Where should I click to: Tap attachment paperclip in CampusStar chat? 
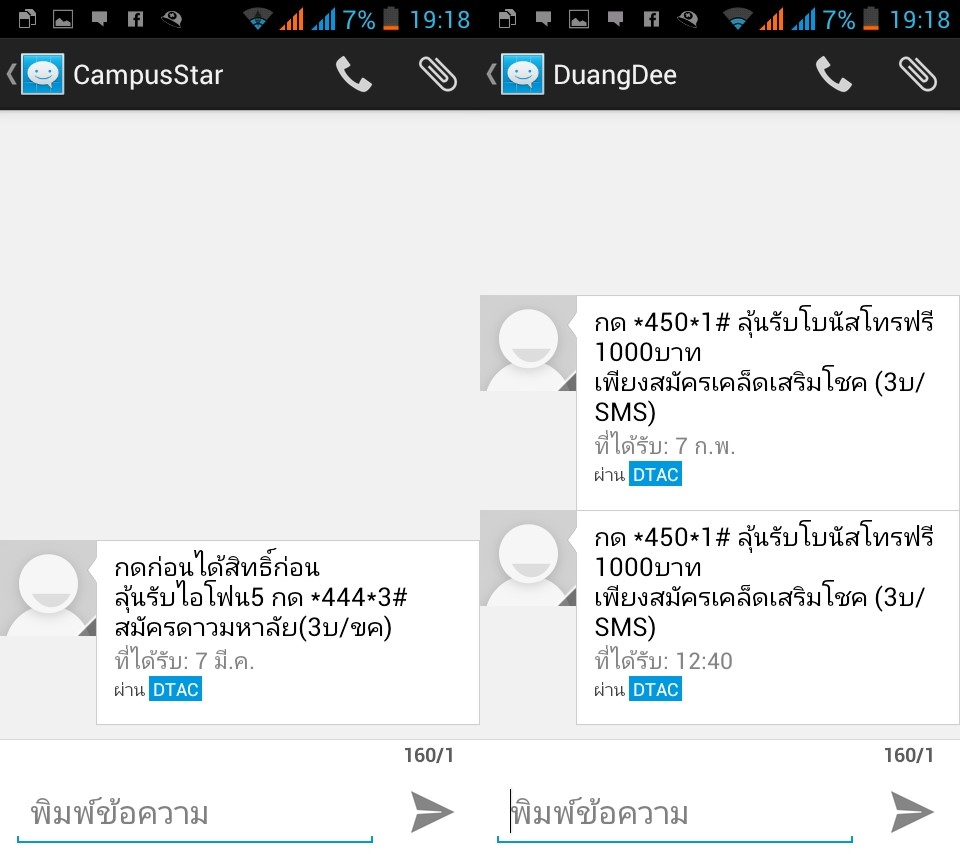point(438,75)
